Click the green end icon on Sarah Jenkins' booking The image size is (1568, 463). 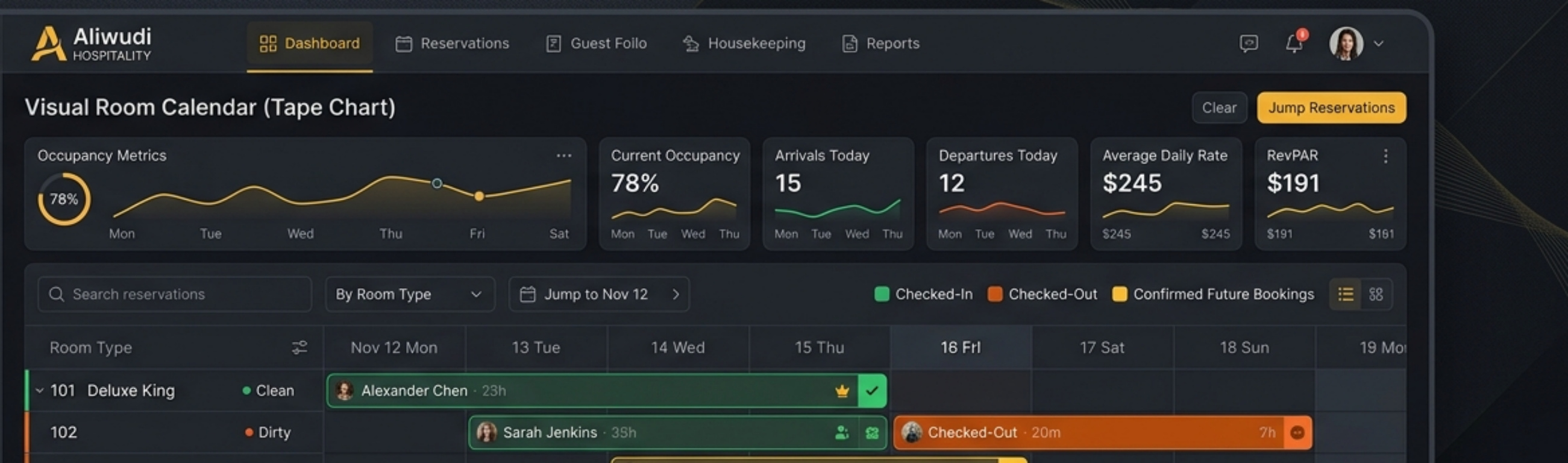tap(872, 432)
